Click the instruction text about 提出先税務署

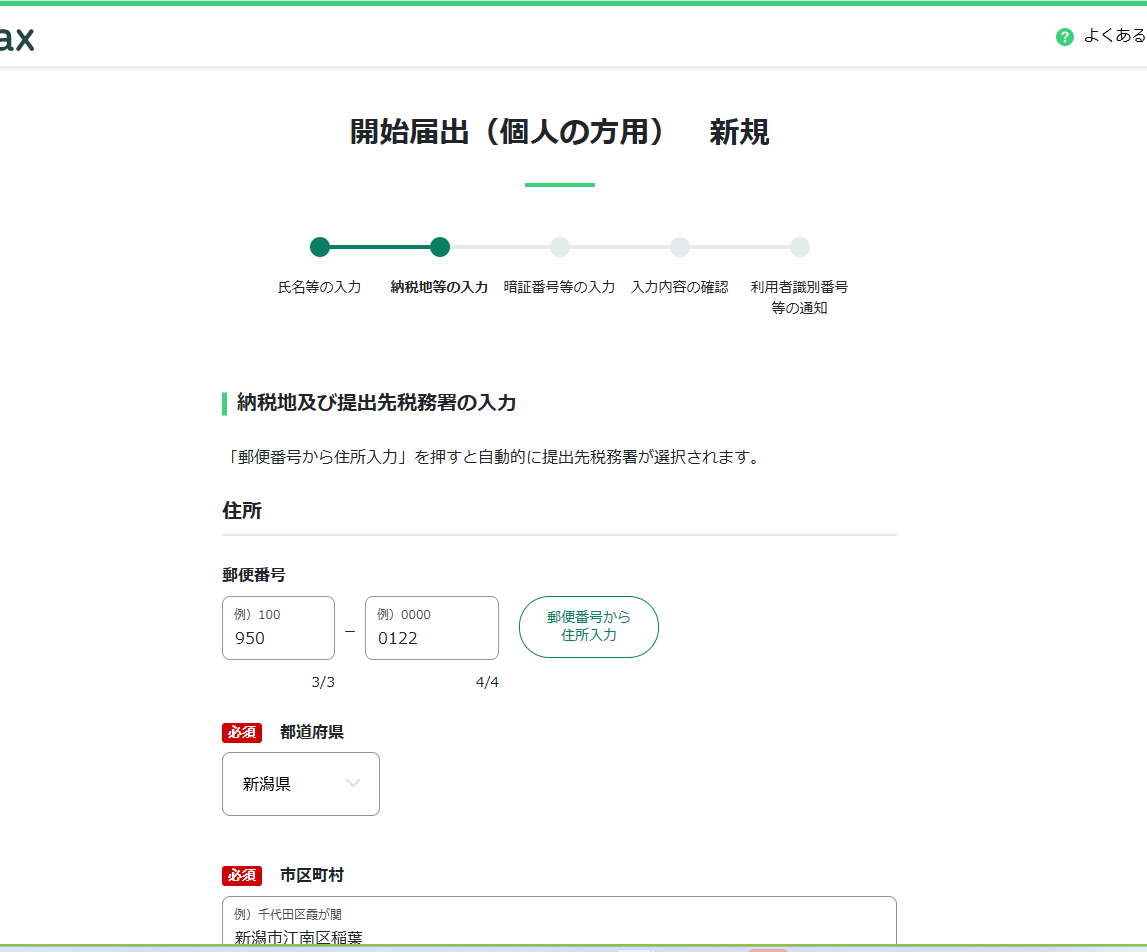click(494, 457)
